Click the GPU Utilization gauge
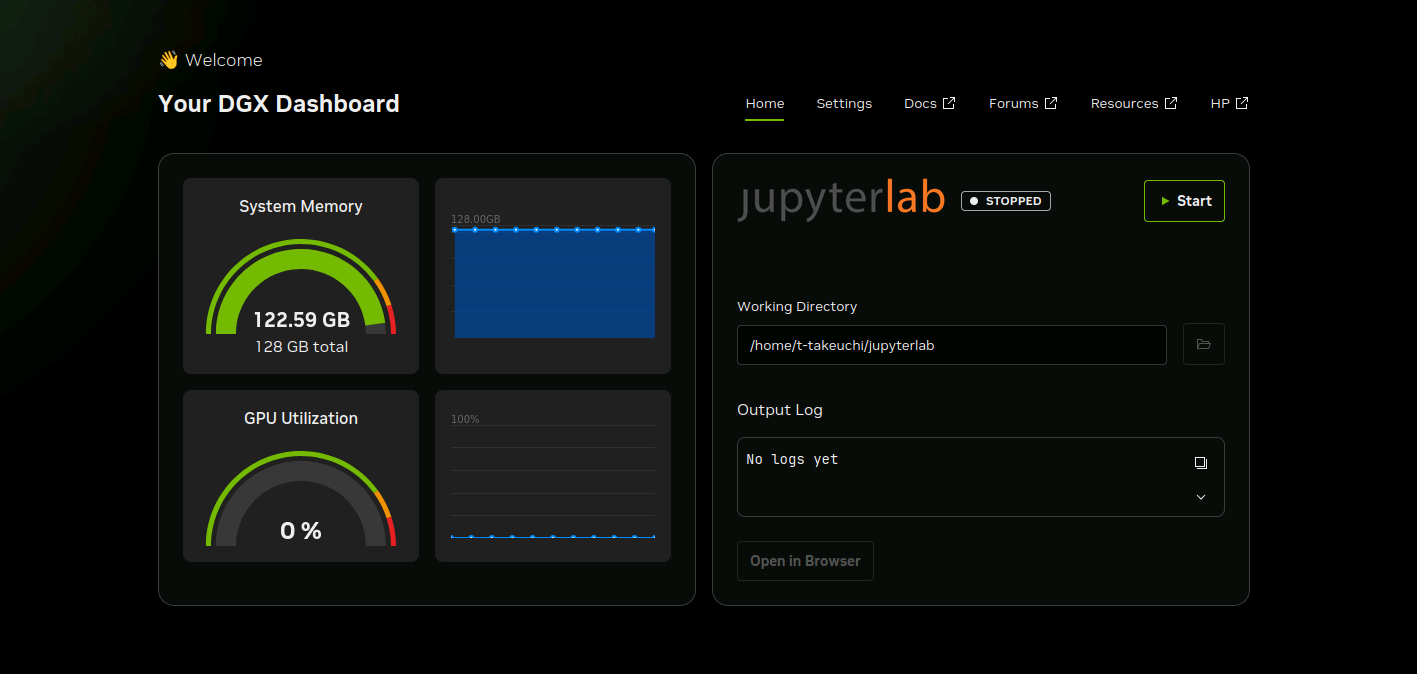This screenshot has height=674, width=1417. 301,500
